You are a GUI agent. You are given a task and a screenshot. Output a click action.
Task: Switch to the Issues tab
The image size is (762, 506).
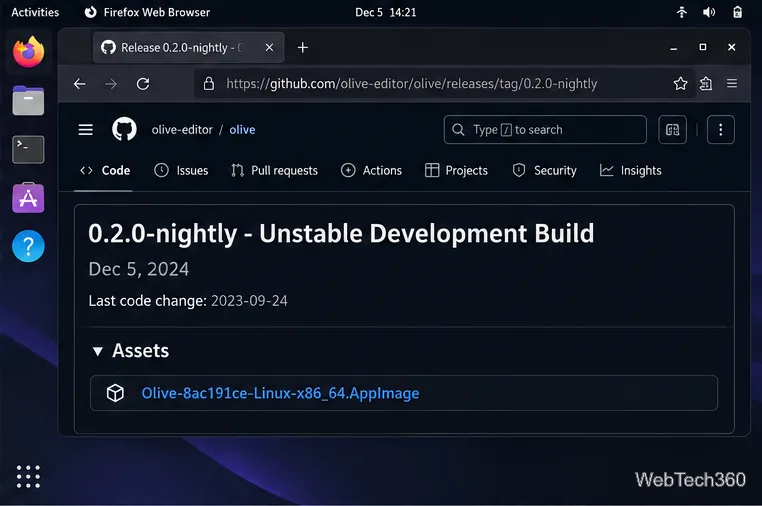coord(181,171)
